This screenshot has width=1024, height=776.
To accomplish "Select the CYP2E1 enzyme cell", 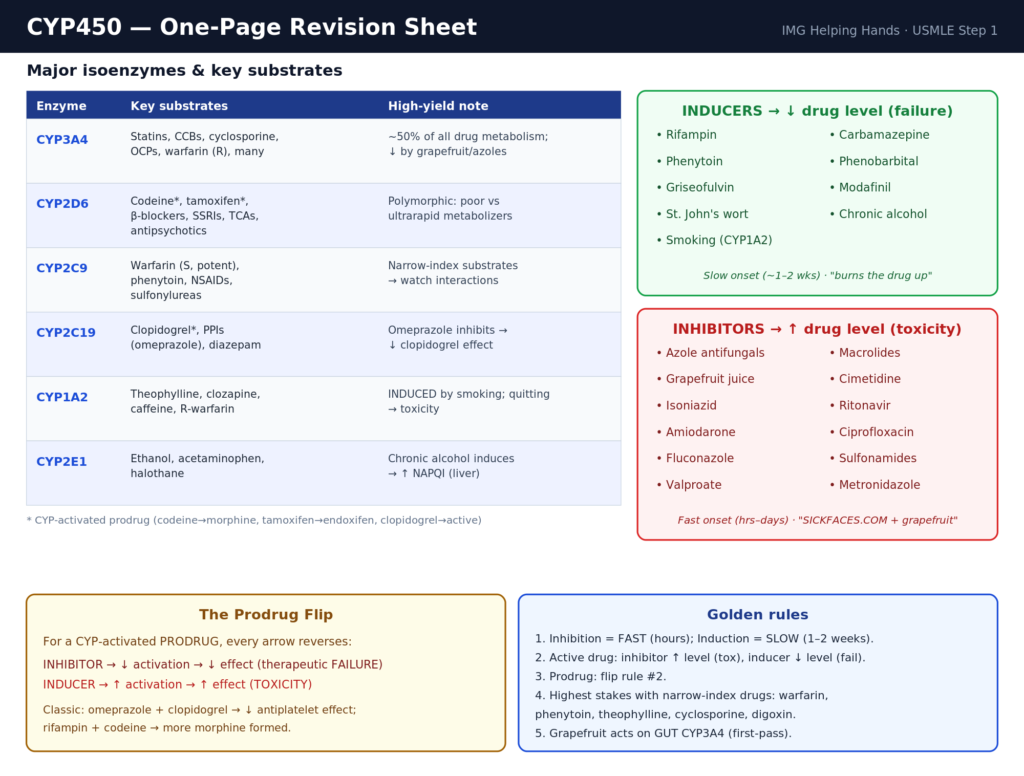I will pos(61,461).
